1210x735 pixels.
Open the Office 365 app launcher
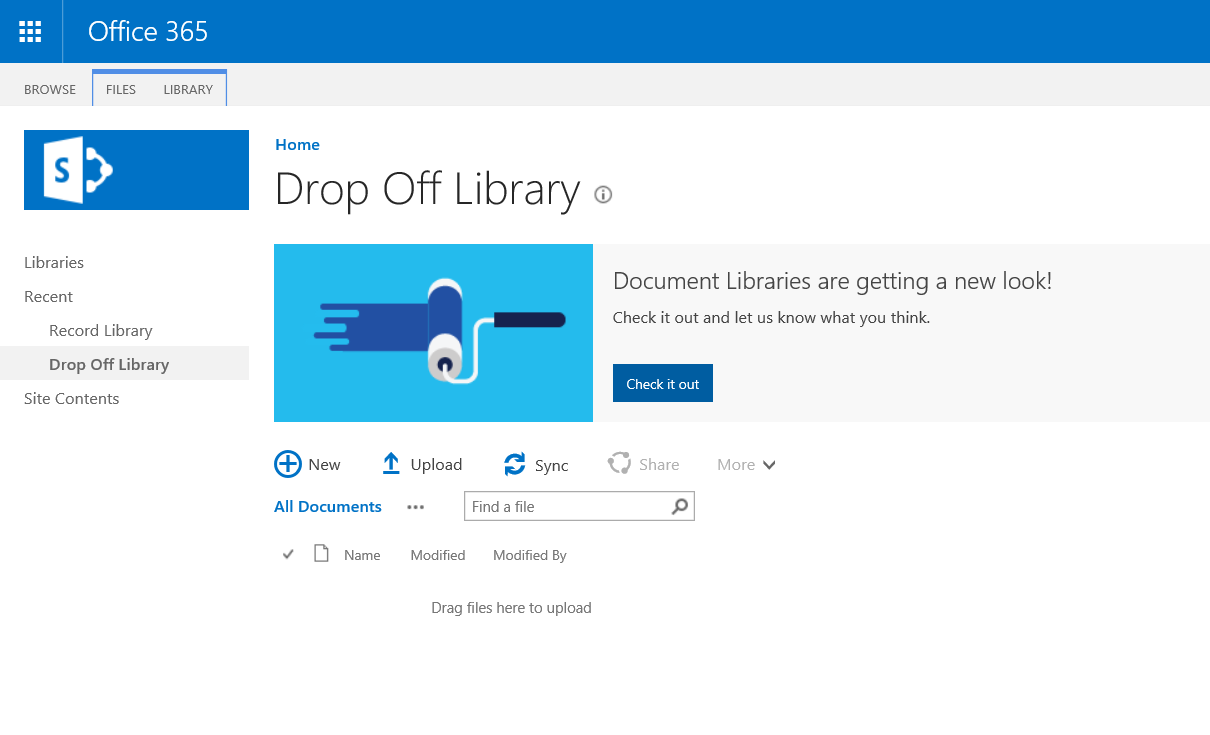(30, 31)
